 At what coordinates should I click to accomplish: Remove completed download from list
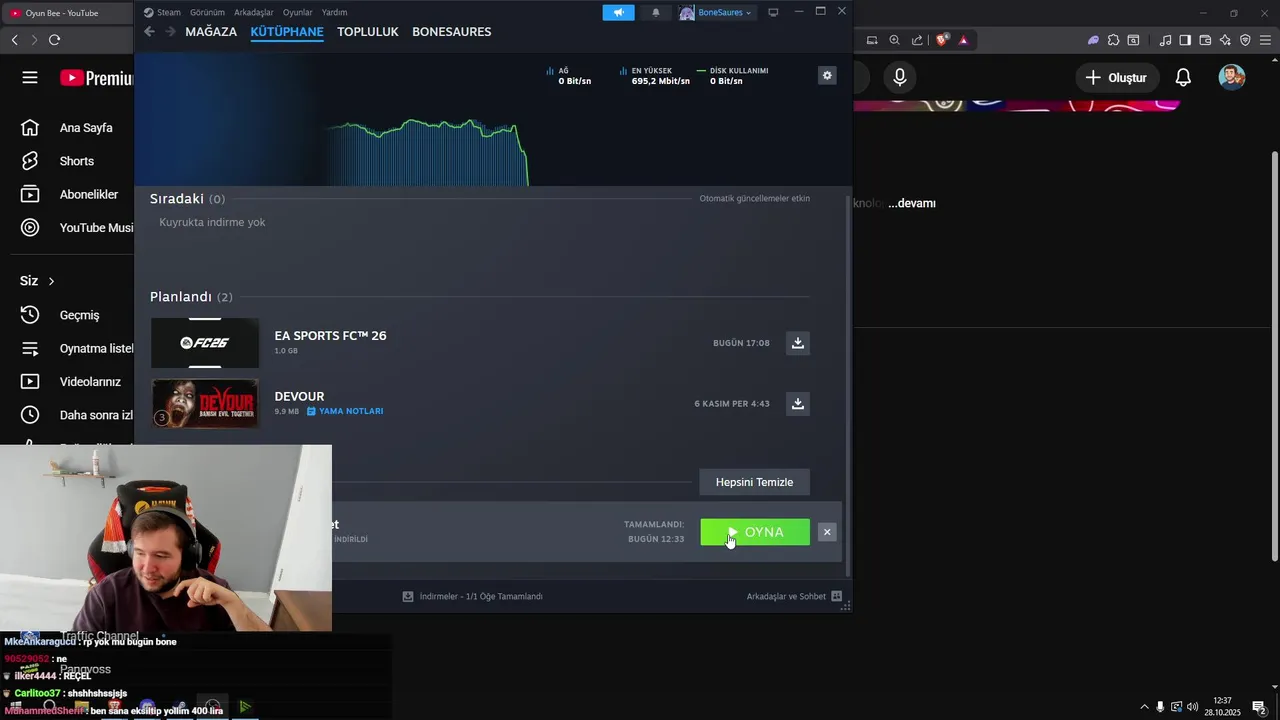pos(827,532)
